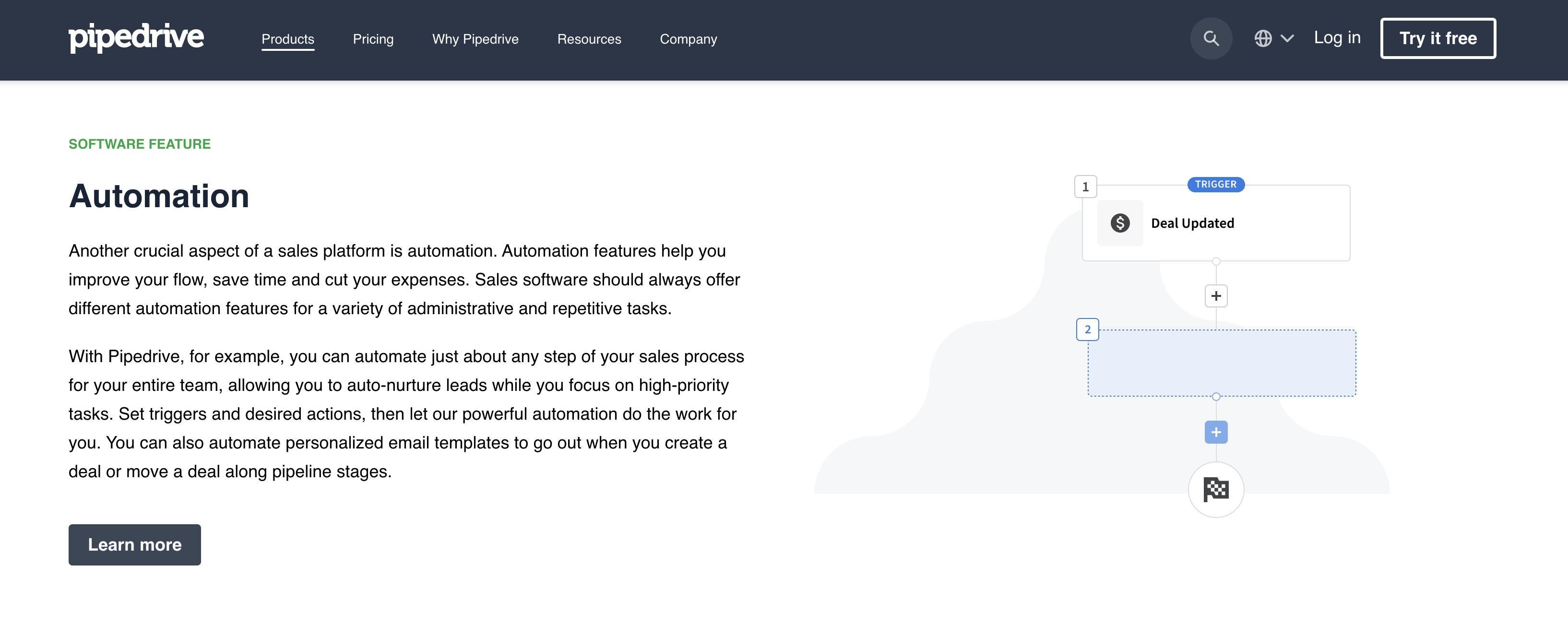
Task: Click the checkered flag finish icon
Action: coord(1215,489)
